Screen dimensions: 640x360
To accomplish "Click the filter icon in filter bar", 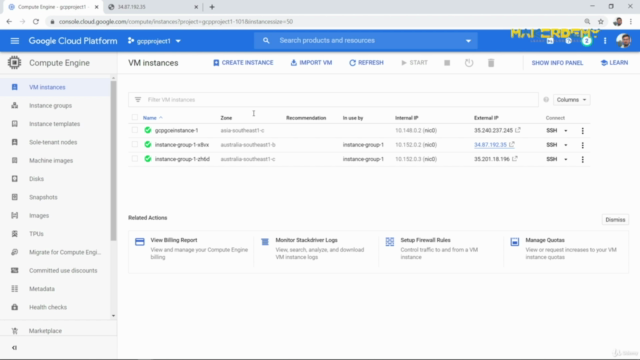I will 138,100.
